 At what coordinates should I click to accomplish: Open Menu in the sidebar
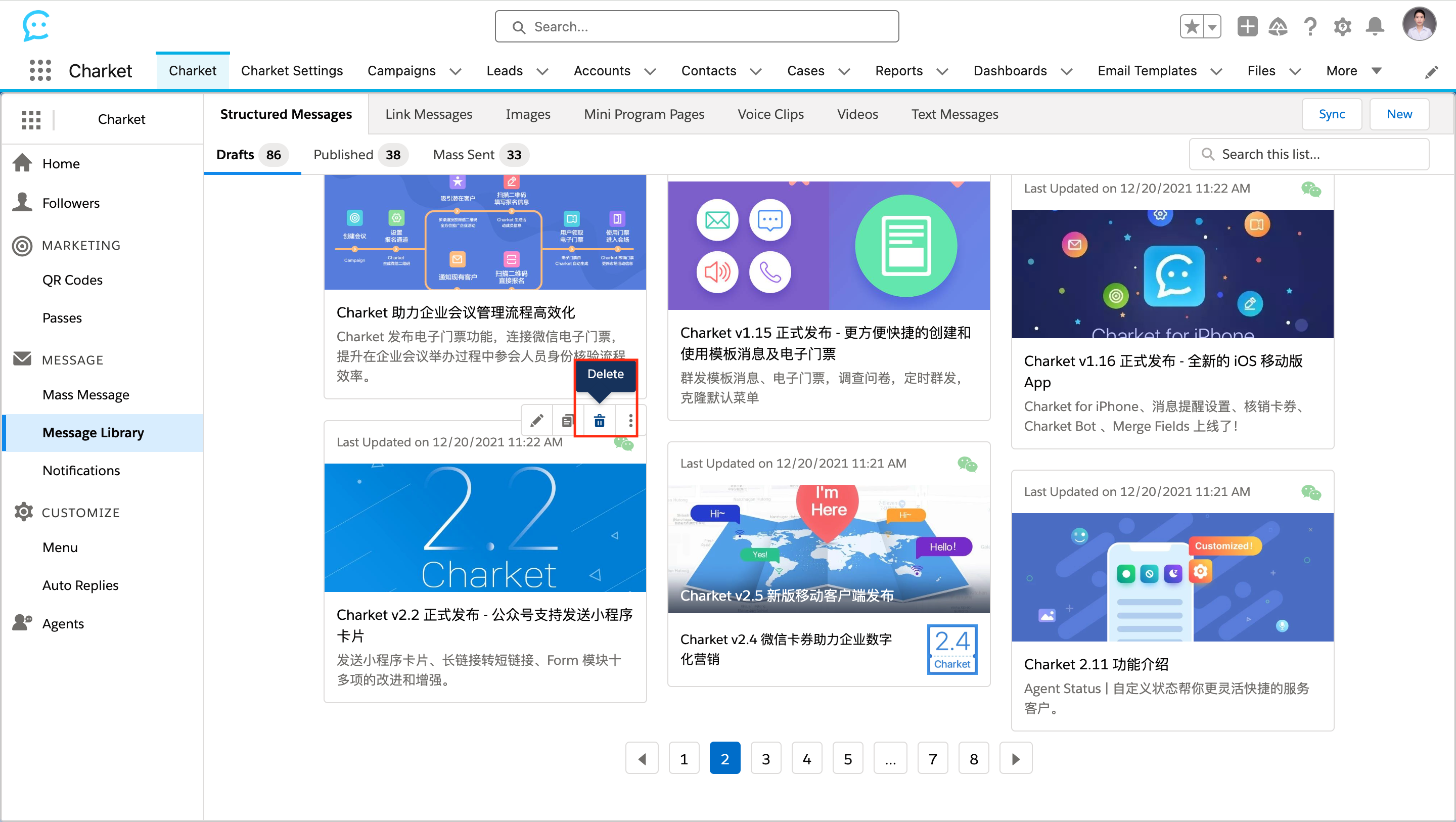click(60, 547)
